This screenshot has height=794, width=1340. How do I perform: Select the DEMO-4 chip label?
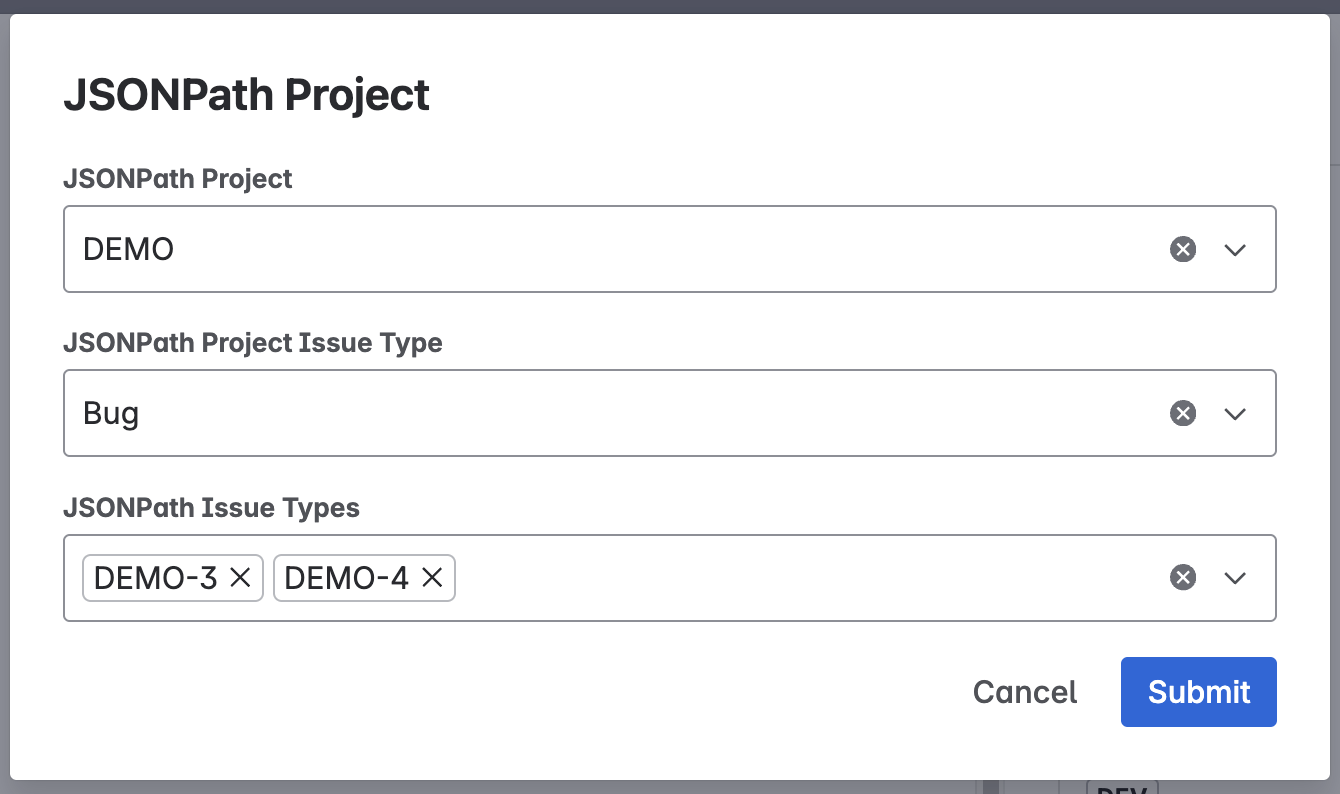tap(347, 578)
